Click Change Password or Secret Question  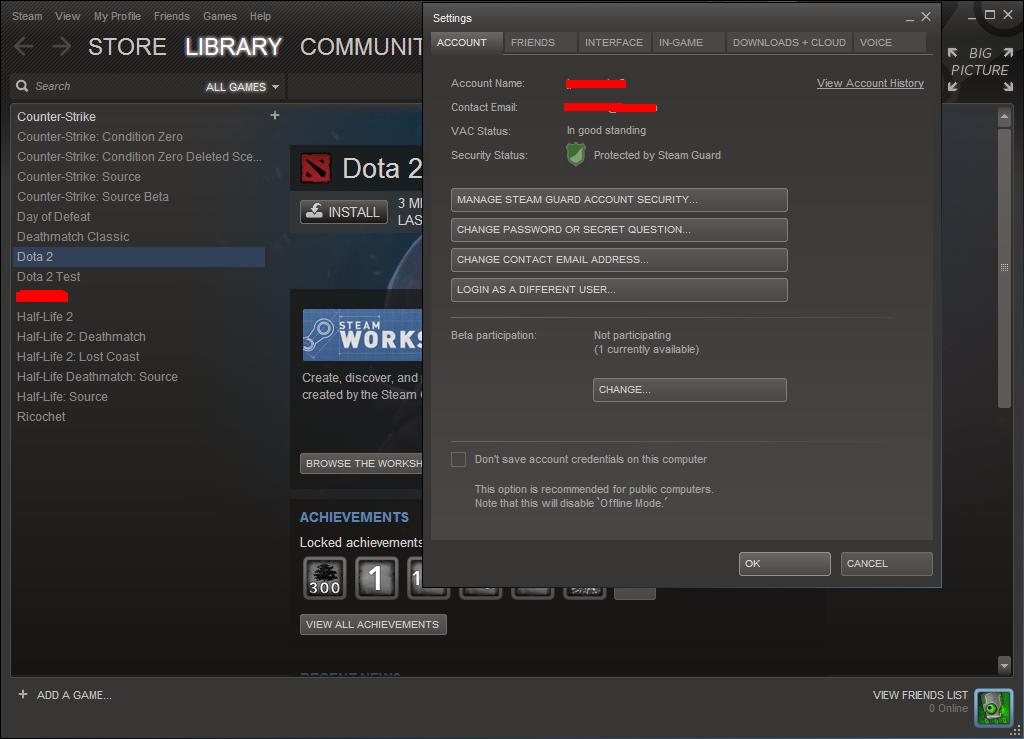pos(619,230)
